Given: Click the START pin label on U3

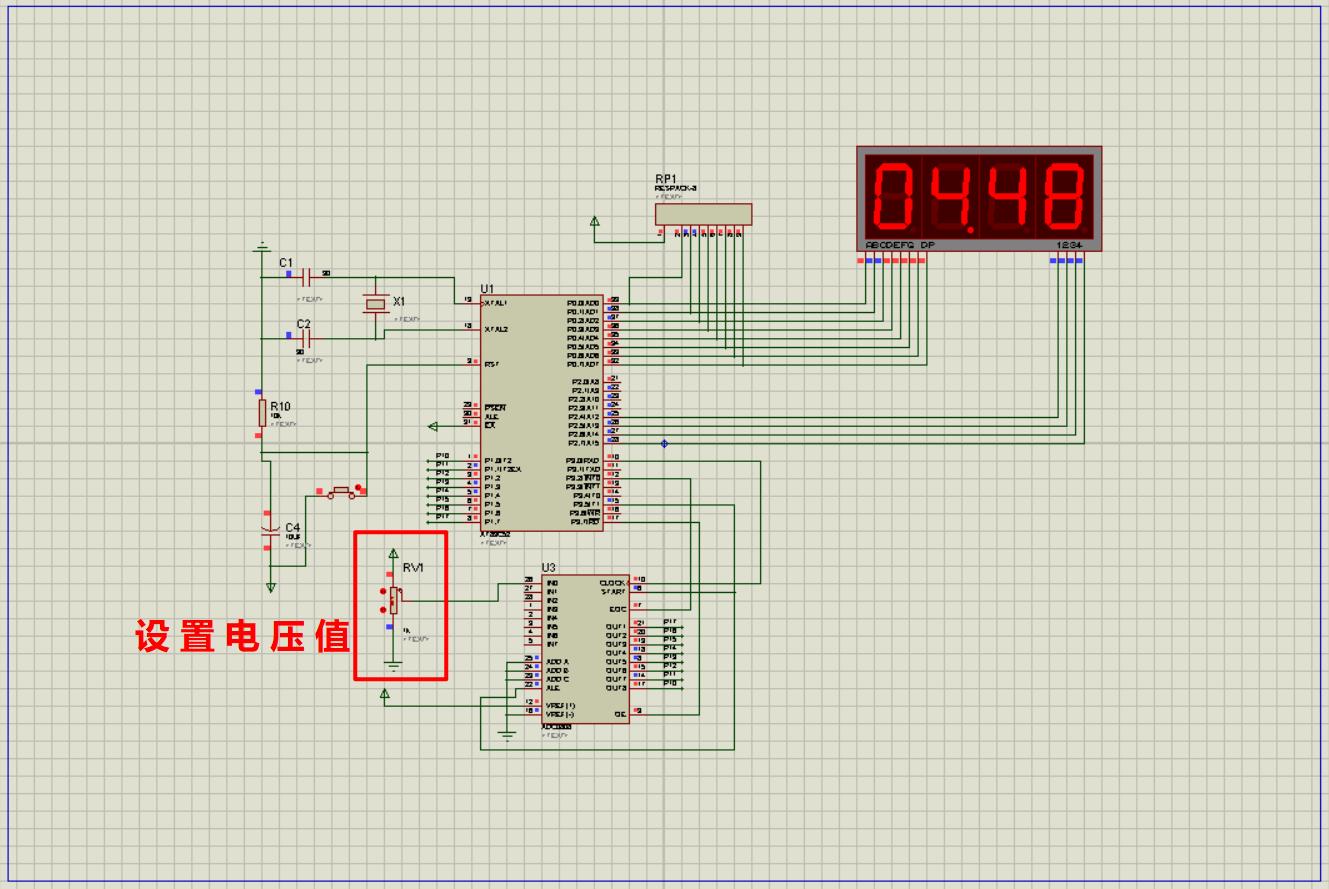Looking at the screenshot, I should pos(613,591).
